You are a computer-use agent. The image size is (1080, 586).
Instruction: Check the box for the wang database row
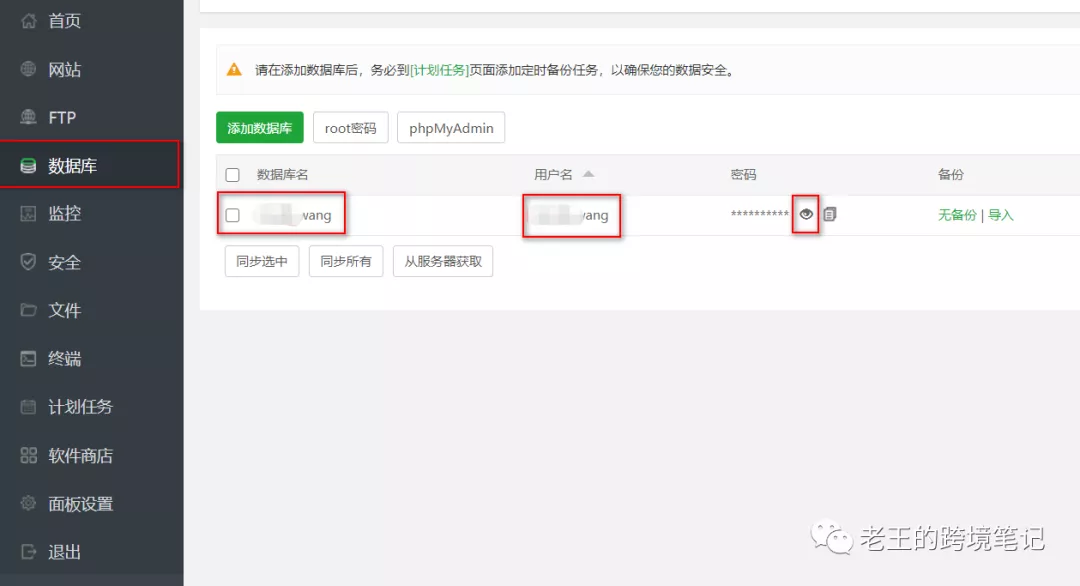(x=233, y=215)
